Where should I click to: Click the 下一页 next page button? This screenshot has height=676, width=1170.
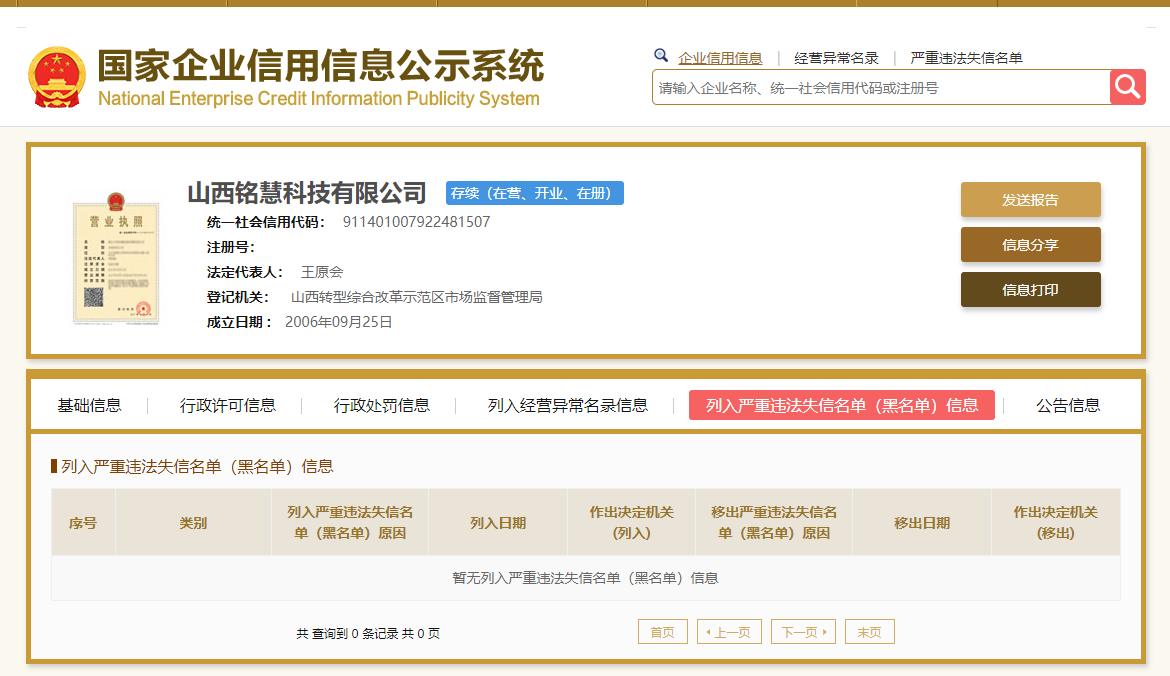(803, 632)
